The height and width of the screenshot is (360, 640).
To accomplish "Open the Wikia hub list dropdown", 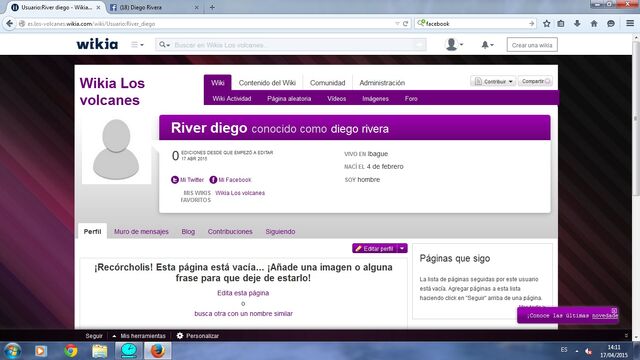I will (x=137, y=44).
